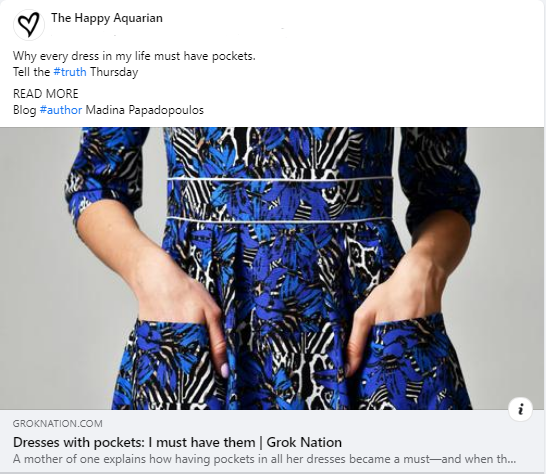Open The Happy Aquarian page name
This screenshot has height=474, width=546.
pyautogui.click(x=107, y=18)
